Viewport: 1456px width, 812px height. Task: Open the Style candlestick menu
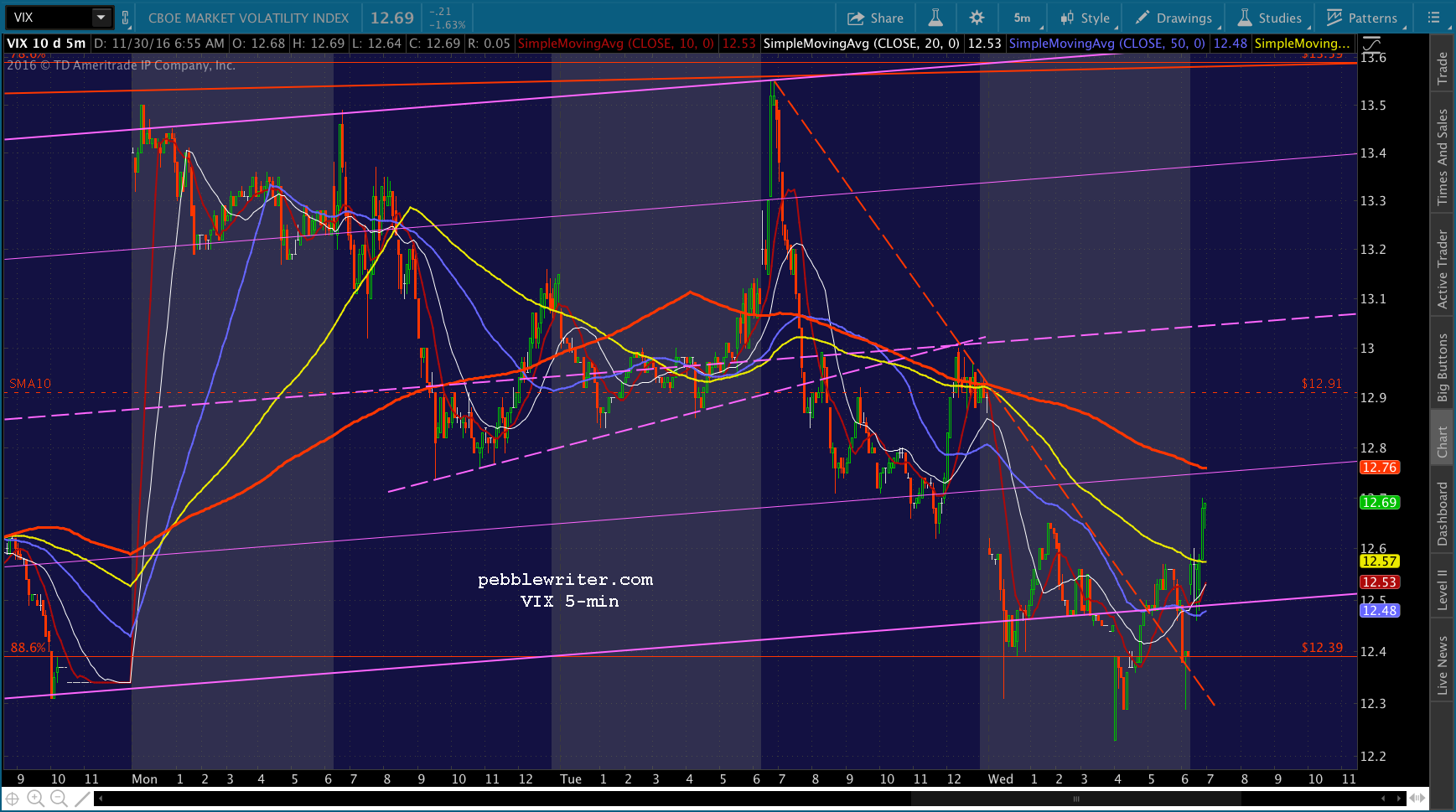tap(1086, 18)
